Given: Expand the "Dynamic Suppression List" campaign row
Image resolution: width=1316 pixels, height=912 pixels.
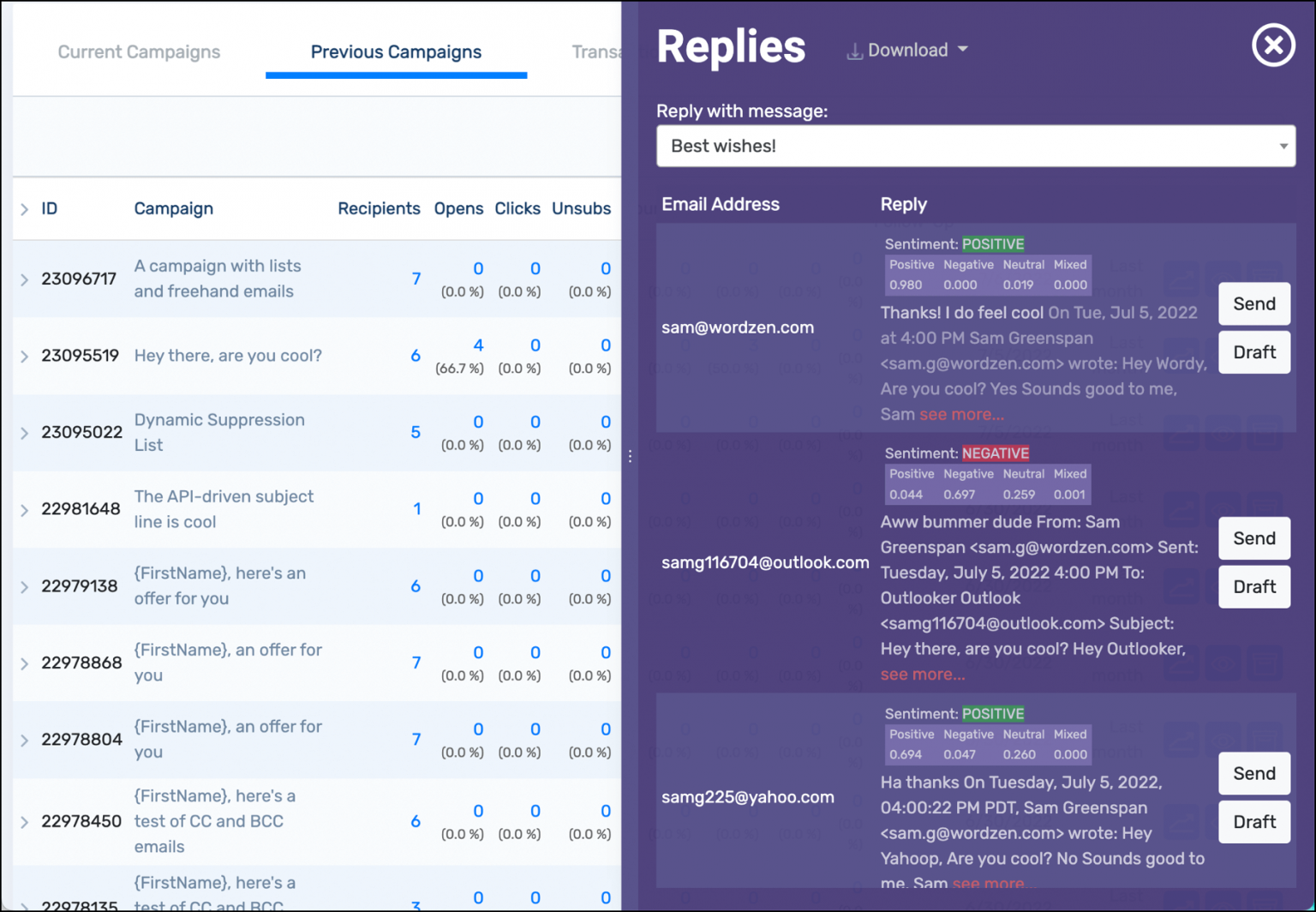Looking at the screenshot, I should tap(23, 432).
